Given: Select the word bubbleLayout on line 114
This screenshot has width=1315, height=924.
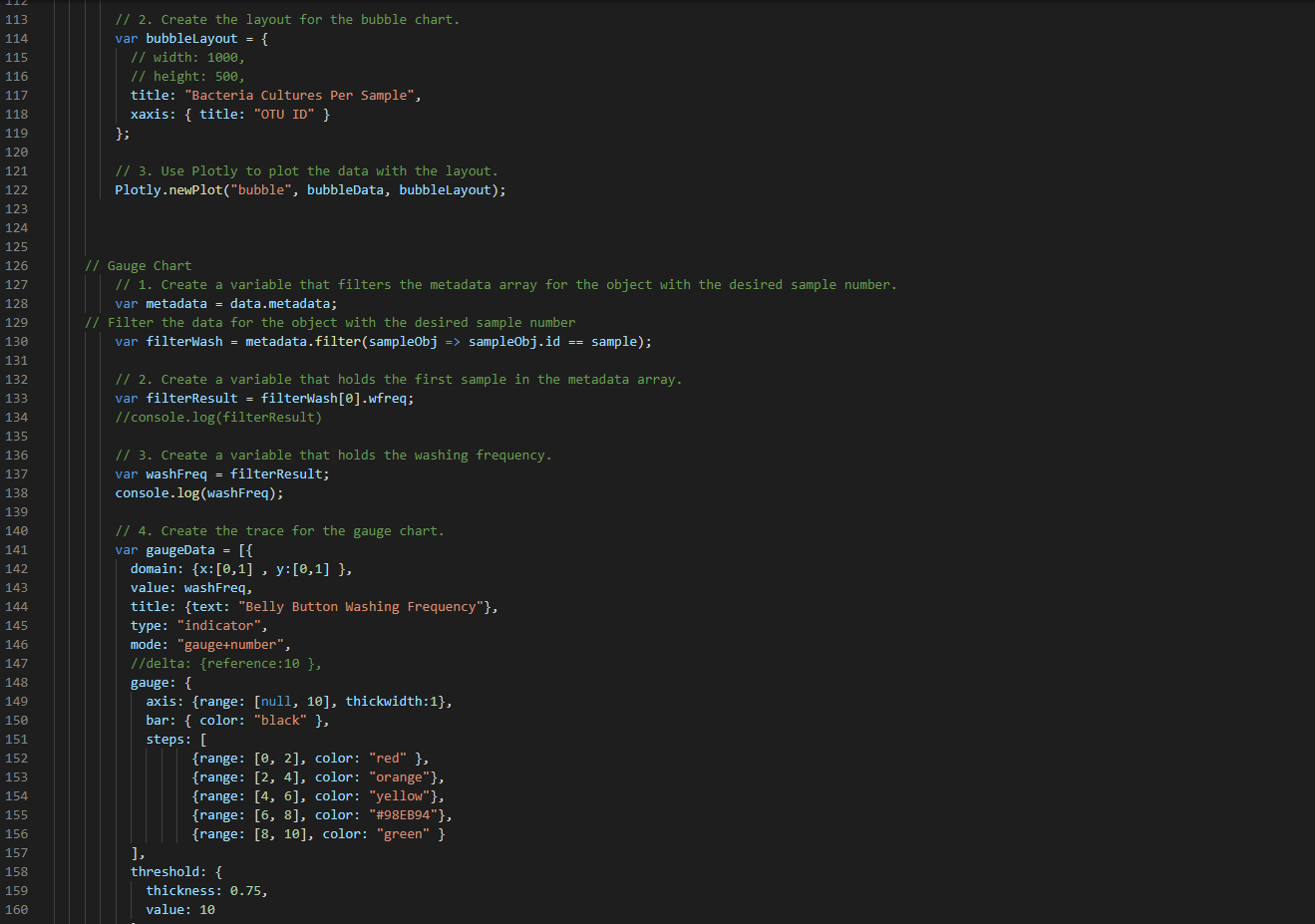Looking at the screenshot, I should (x=192, y=38).
